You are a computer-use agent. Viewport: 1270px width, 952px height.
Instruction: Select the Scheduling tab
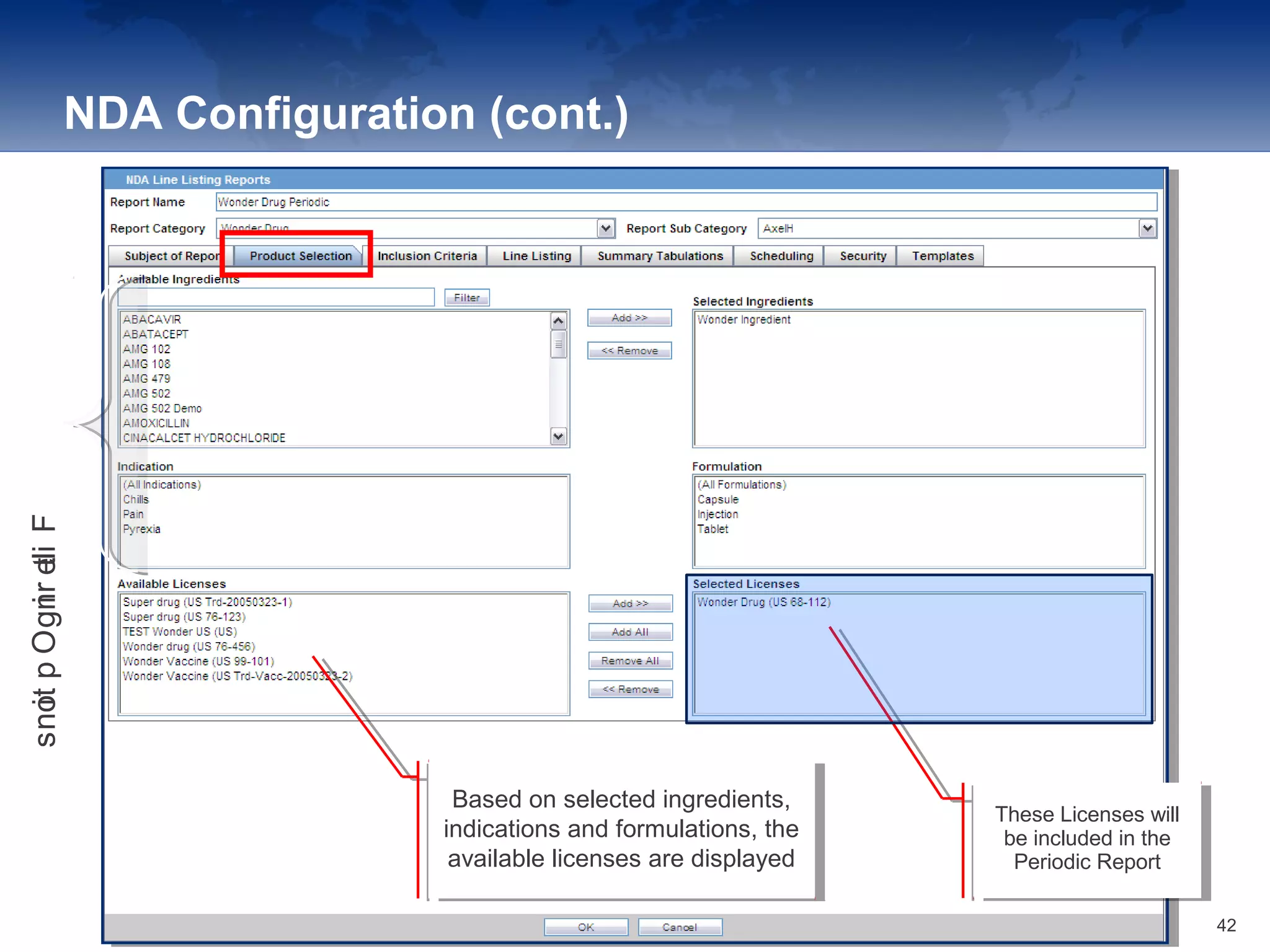[781, 256]
